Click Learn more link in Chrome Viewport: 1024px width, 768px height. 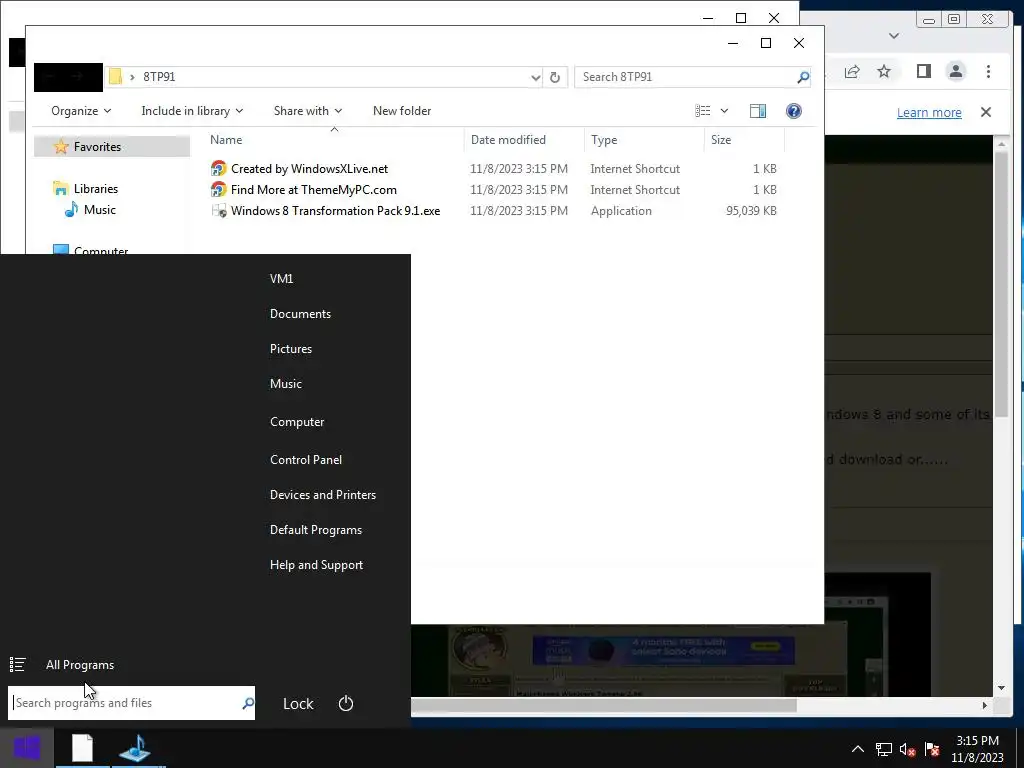click(929, 112)
